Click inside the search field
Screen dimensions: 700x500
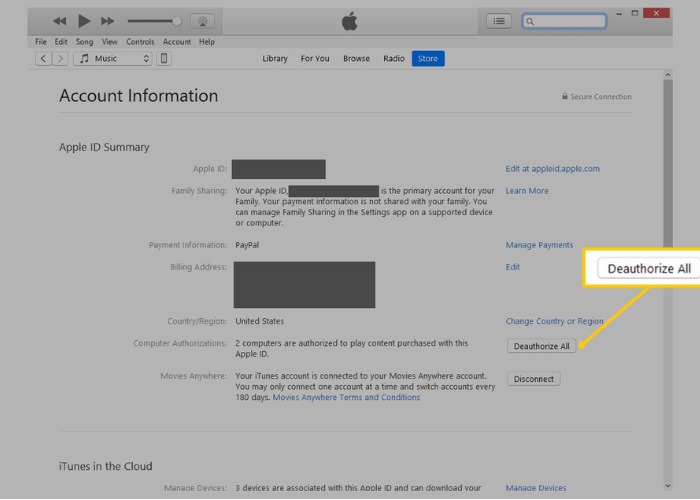coord(564,21)
